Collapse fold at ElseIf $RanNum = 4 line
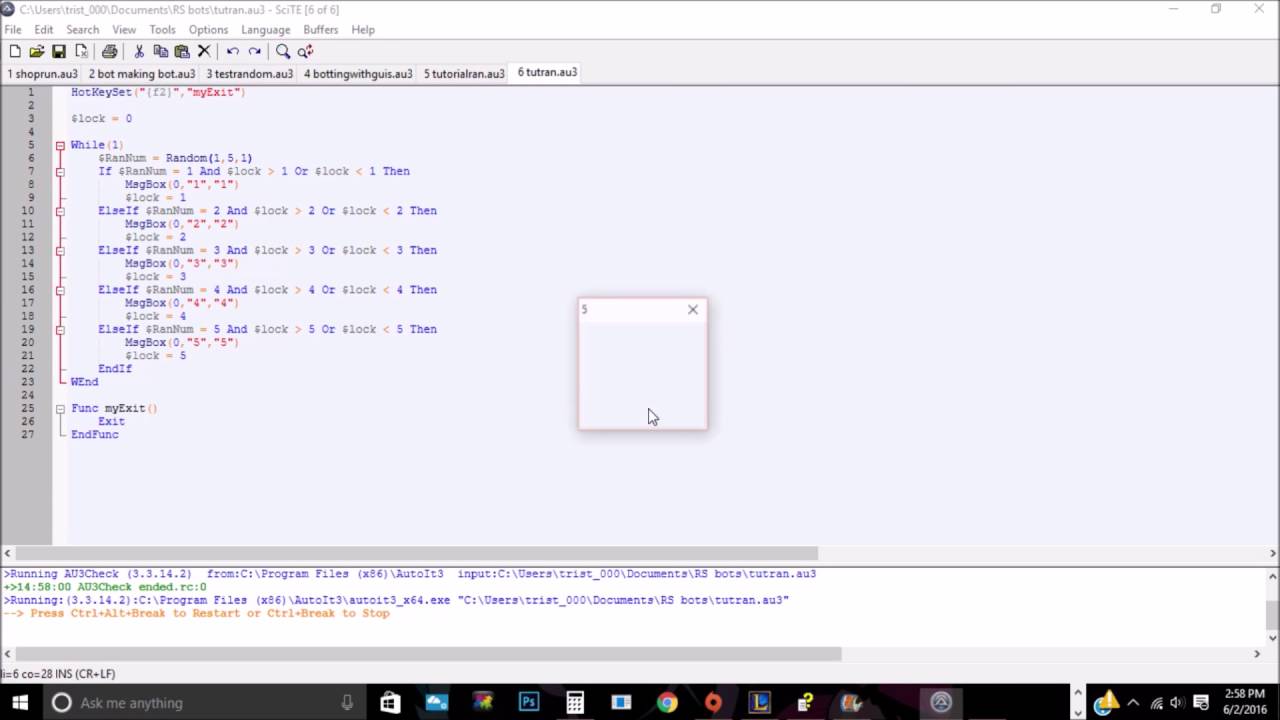1280x720 pixels. click(60, 290)
